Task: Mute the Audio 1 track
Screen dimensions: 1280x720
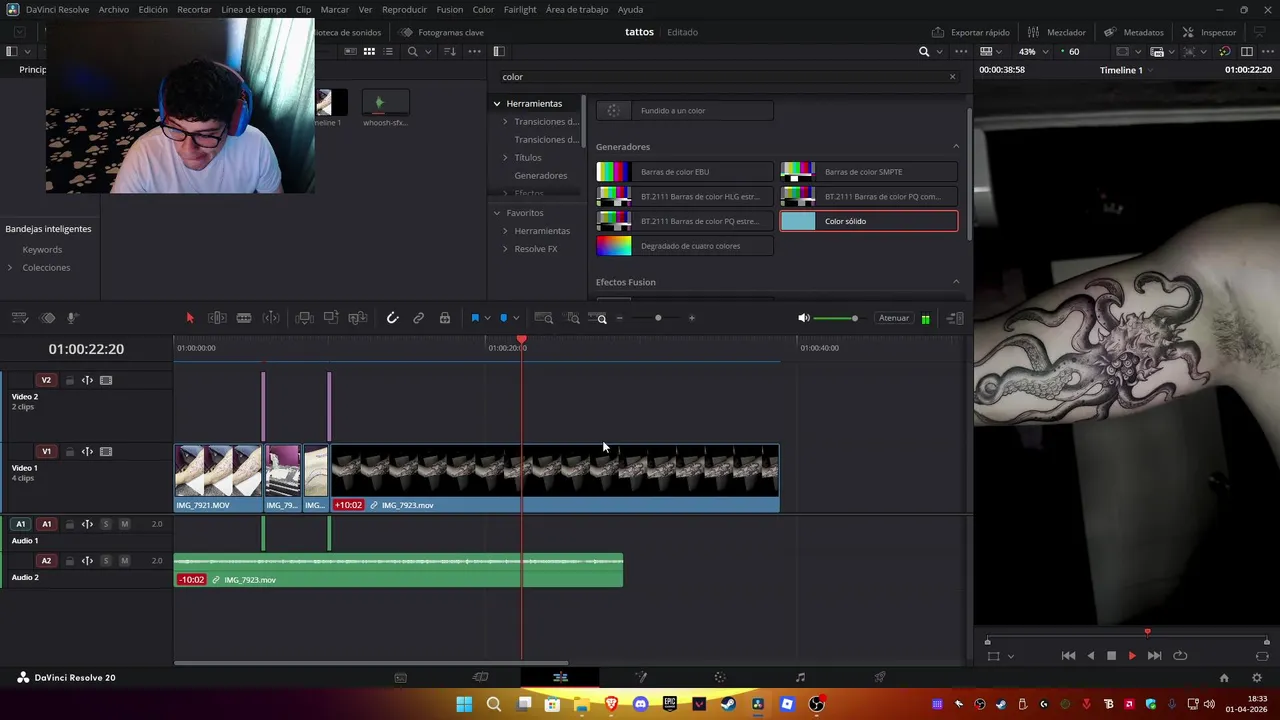Action: pos(124,524)
